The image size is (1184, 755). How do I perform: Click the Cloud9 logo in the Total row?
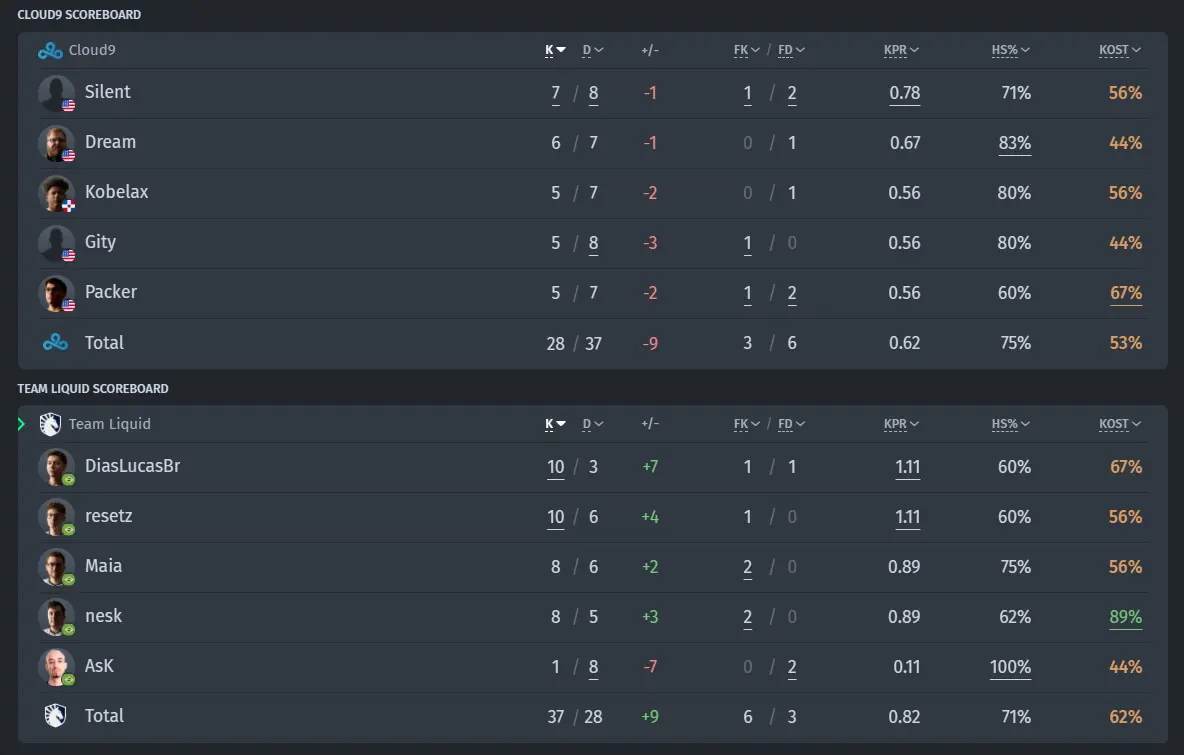[x=55, y=343]
